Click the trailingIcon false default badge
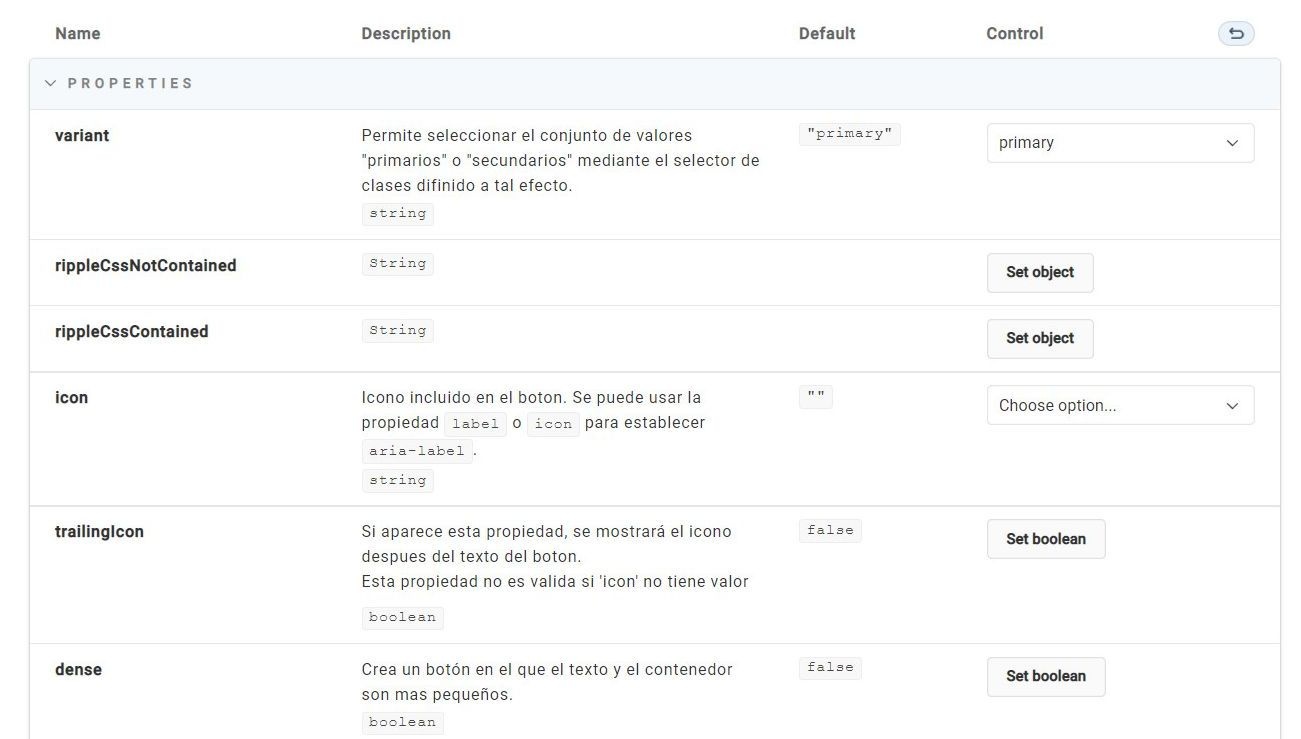Image resolution: width=1301 pixels, height=739 pixels. coord(830,531)
